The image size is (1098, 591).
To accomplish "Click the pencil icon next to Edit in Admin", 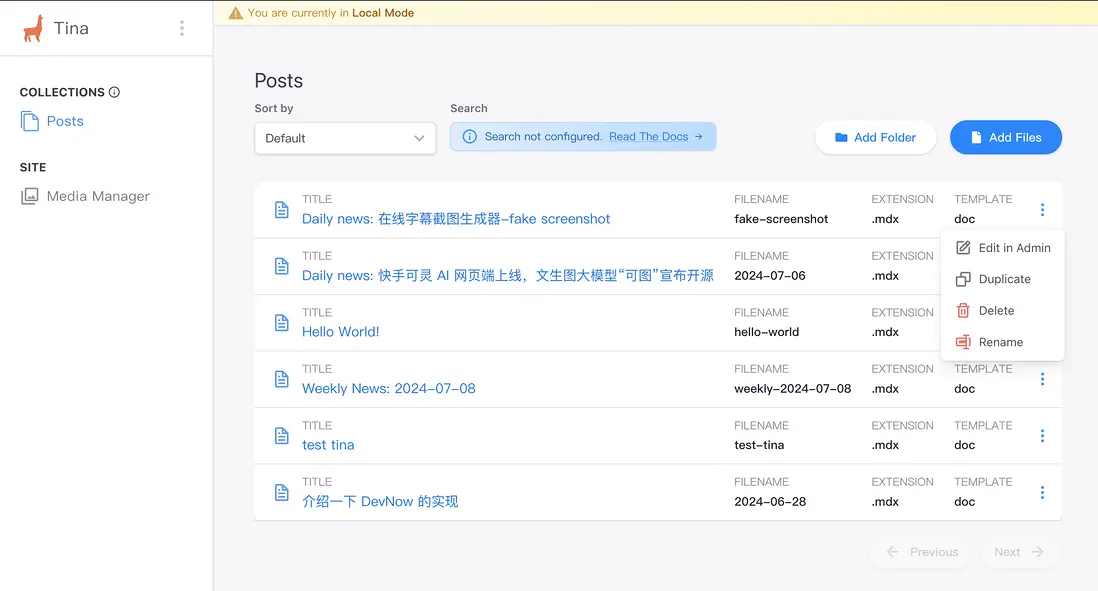I will click(x=962, y=247).
